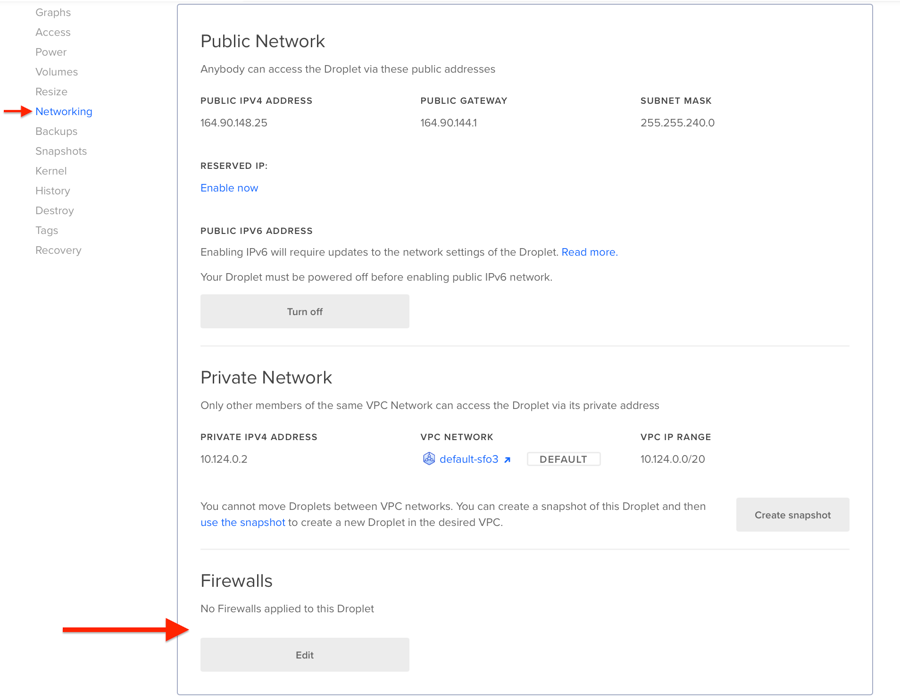Select Power in the sidebar

51,52
